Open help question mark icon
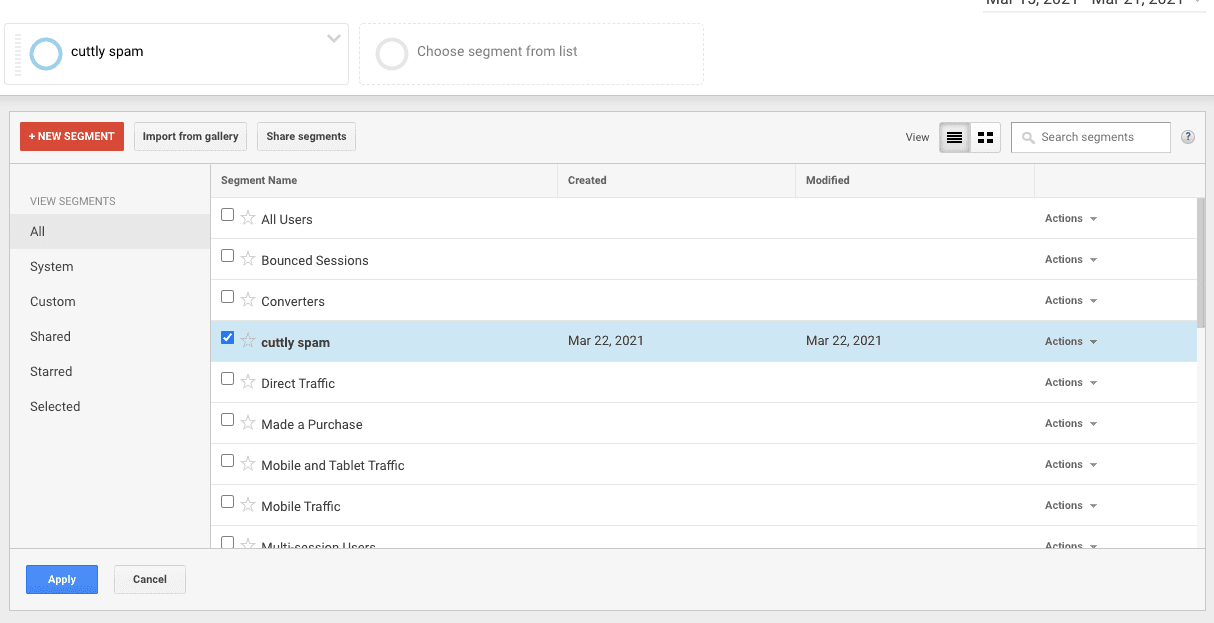The width and height of the screenshot is (1214, 623). pos(1188,137)
